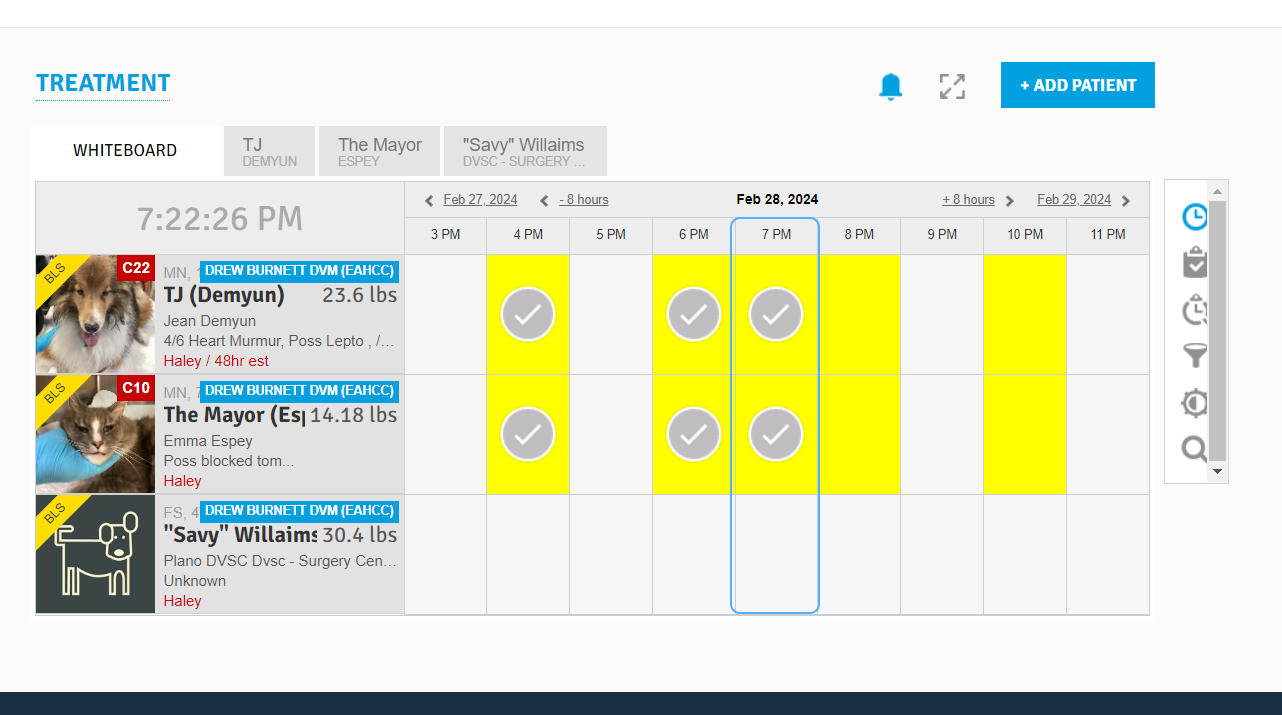Click The Mayor's cat photo thumbnail
1282x715 pixels.
[95, 434]
